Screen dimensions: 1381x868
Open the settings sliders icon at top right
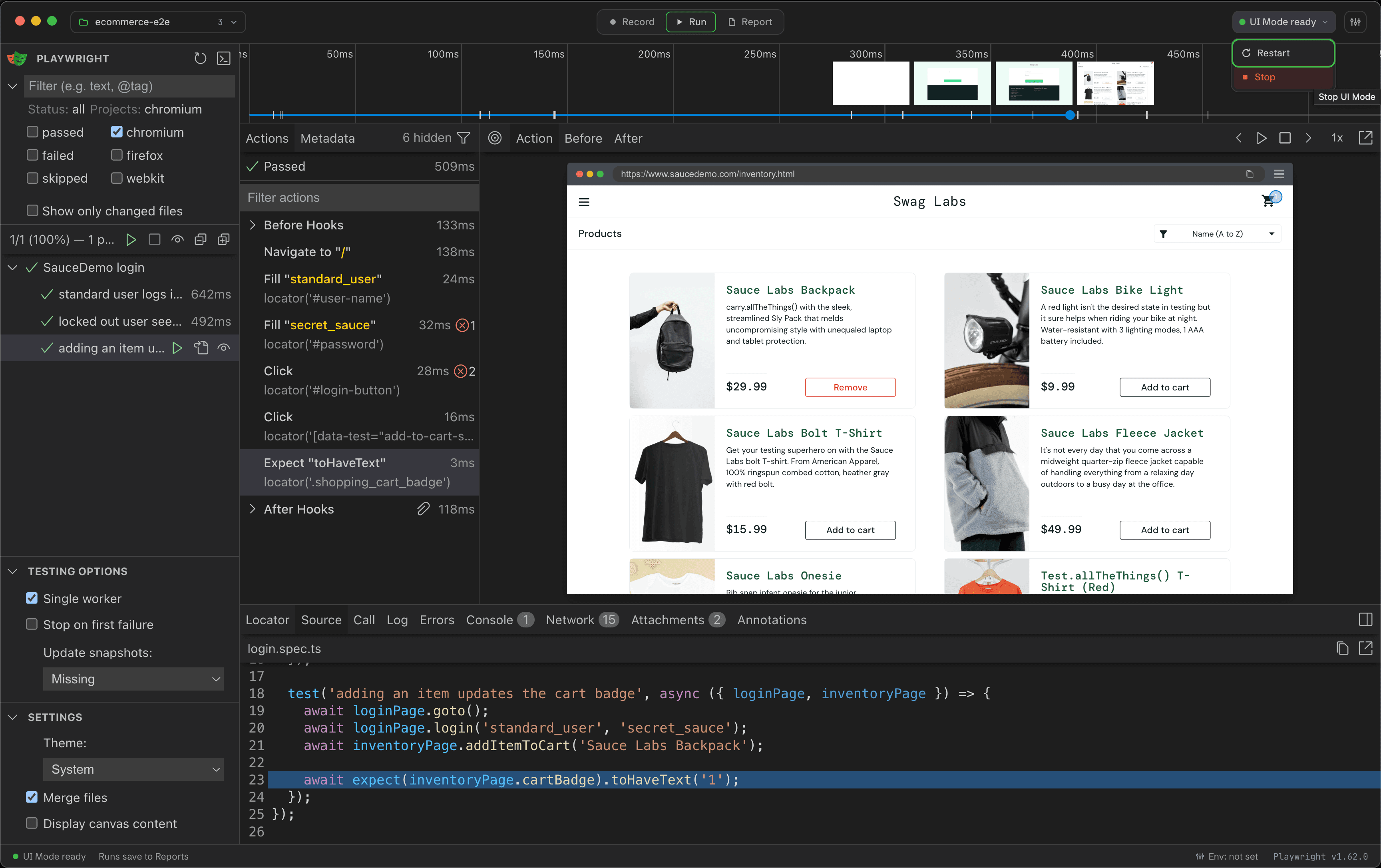pos(1355,22)
